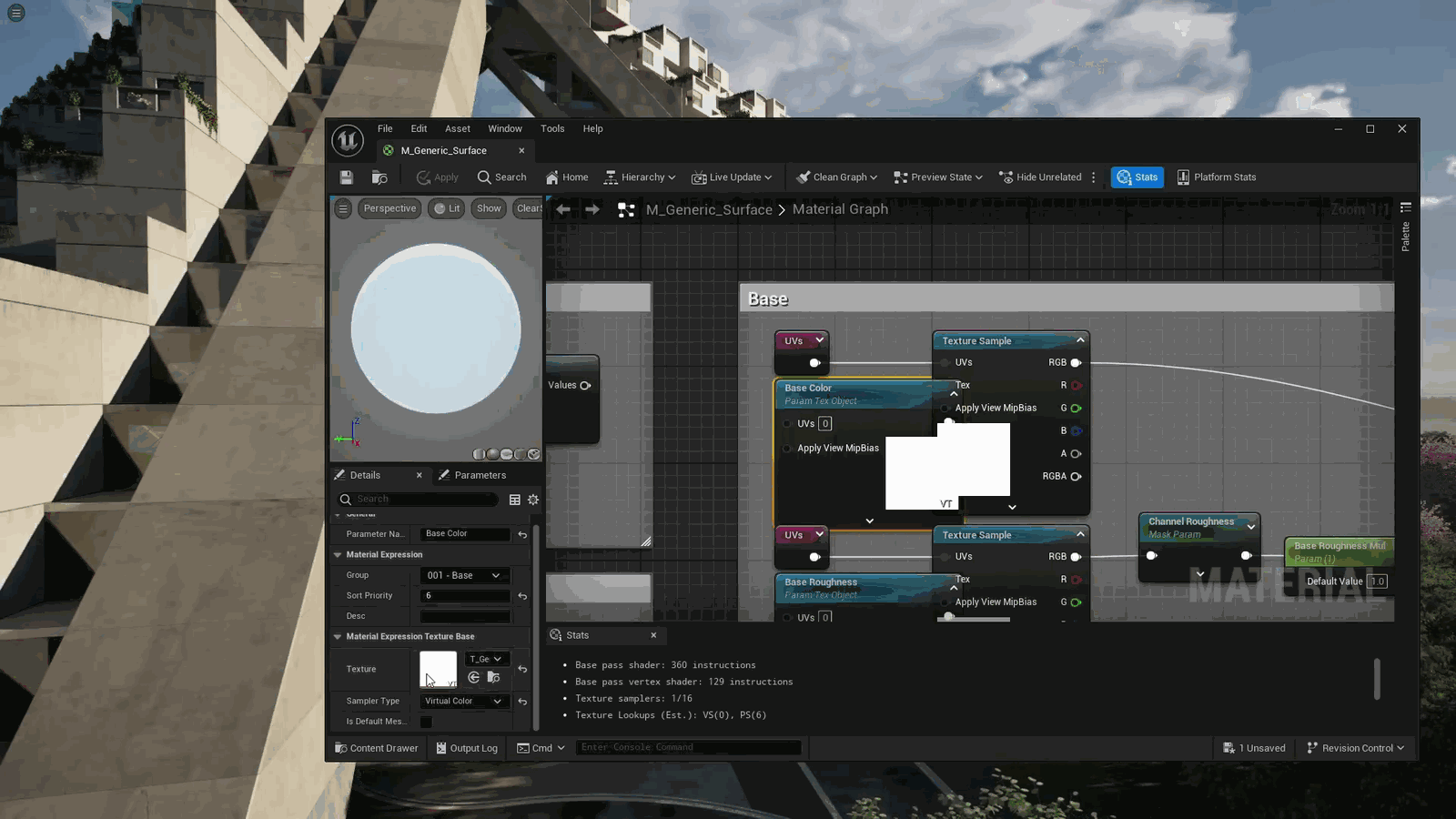The image size is (1456, 819).
Task: Open the Group 001 - Base dropdown
Action: pyautogui.click(x=464, y=575)
